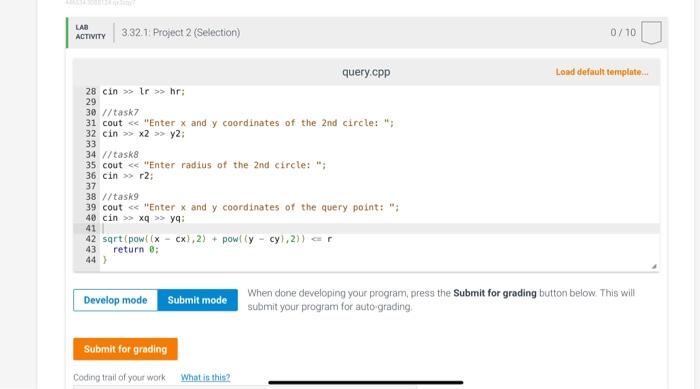Viewport: 700px width, 389px height.
Task: Click the 3.32.1: Project 2 (Selection) title
Action: click(181, 33)
